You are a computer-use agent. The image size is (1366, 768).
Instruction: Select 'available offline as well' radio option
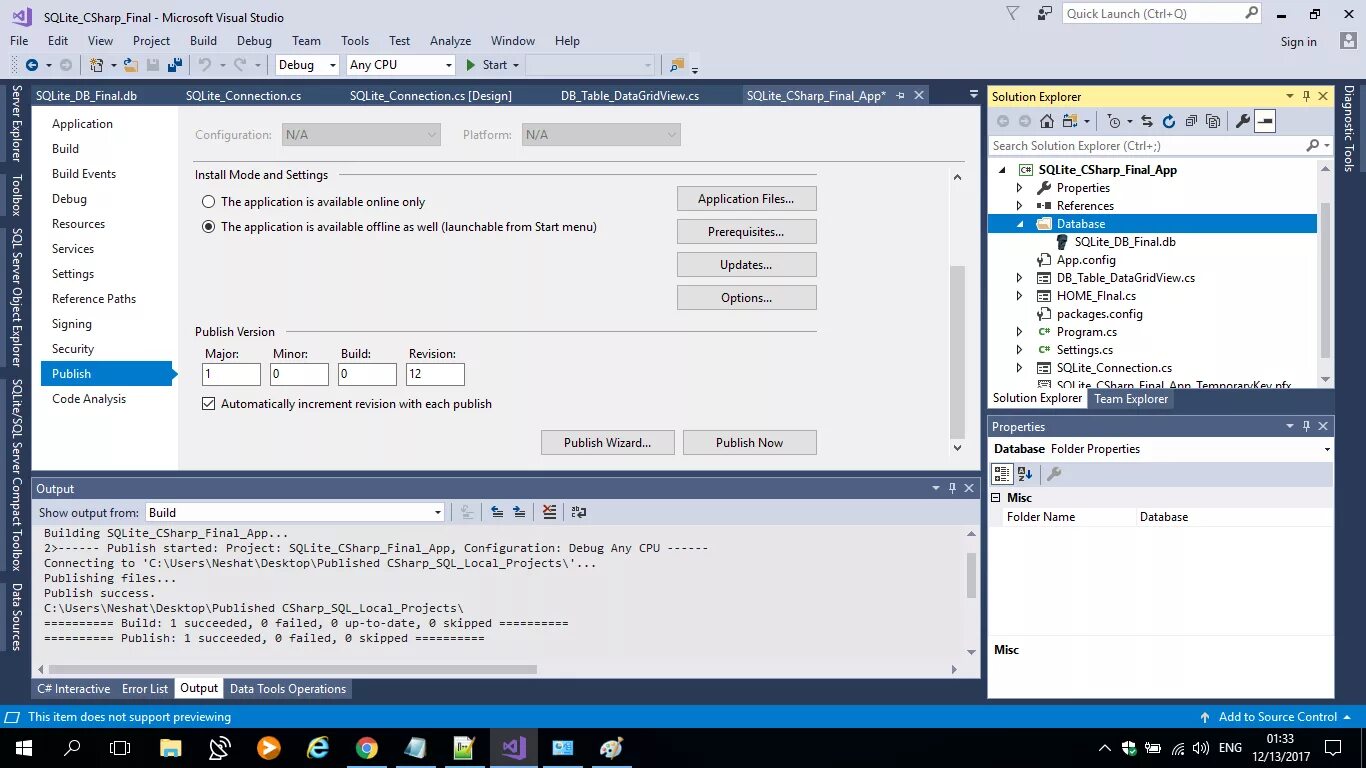pyautogui.click(x=209, y=227)
